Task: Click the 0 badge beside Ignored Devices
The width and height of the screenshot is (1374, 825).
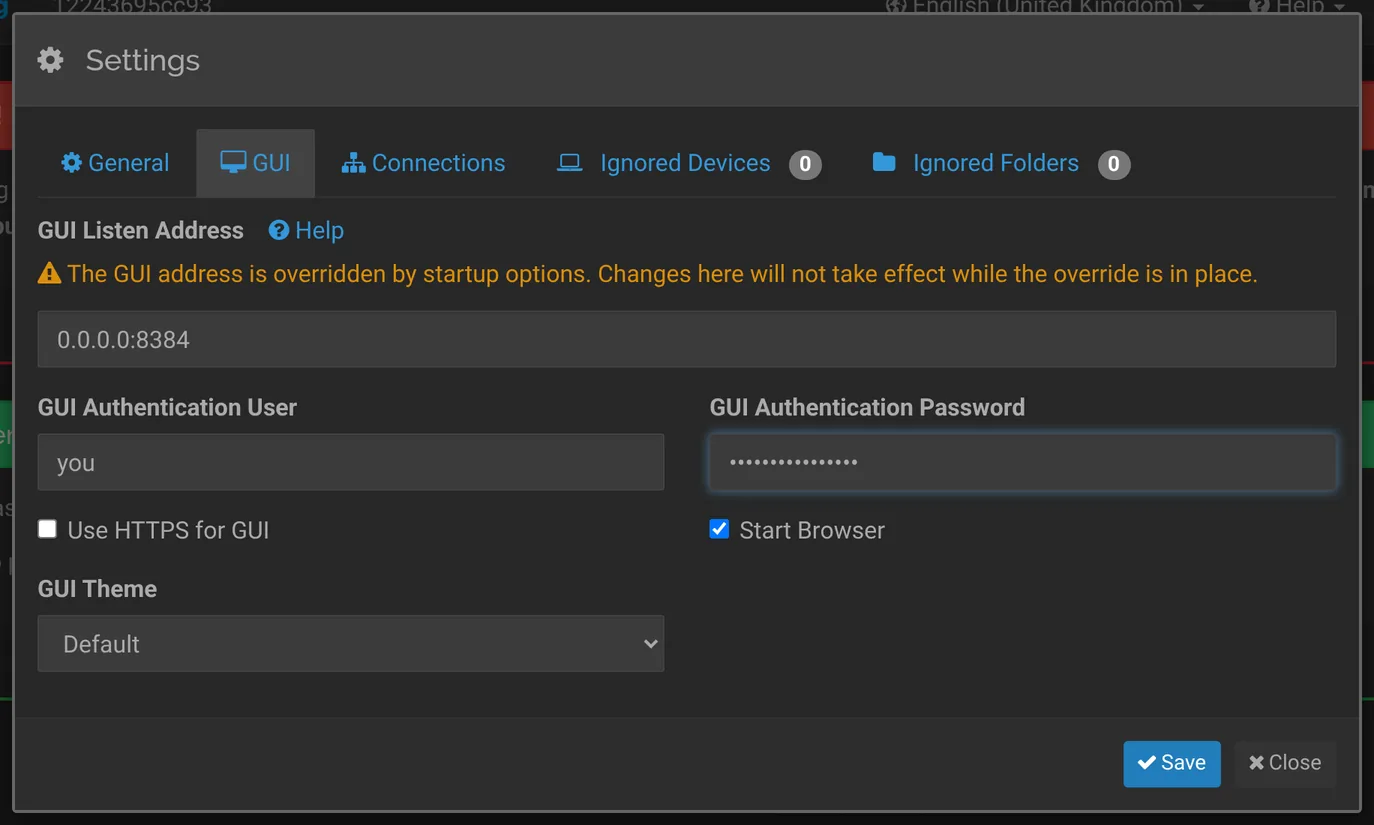Action: point(805,164)
